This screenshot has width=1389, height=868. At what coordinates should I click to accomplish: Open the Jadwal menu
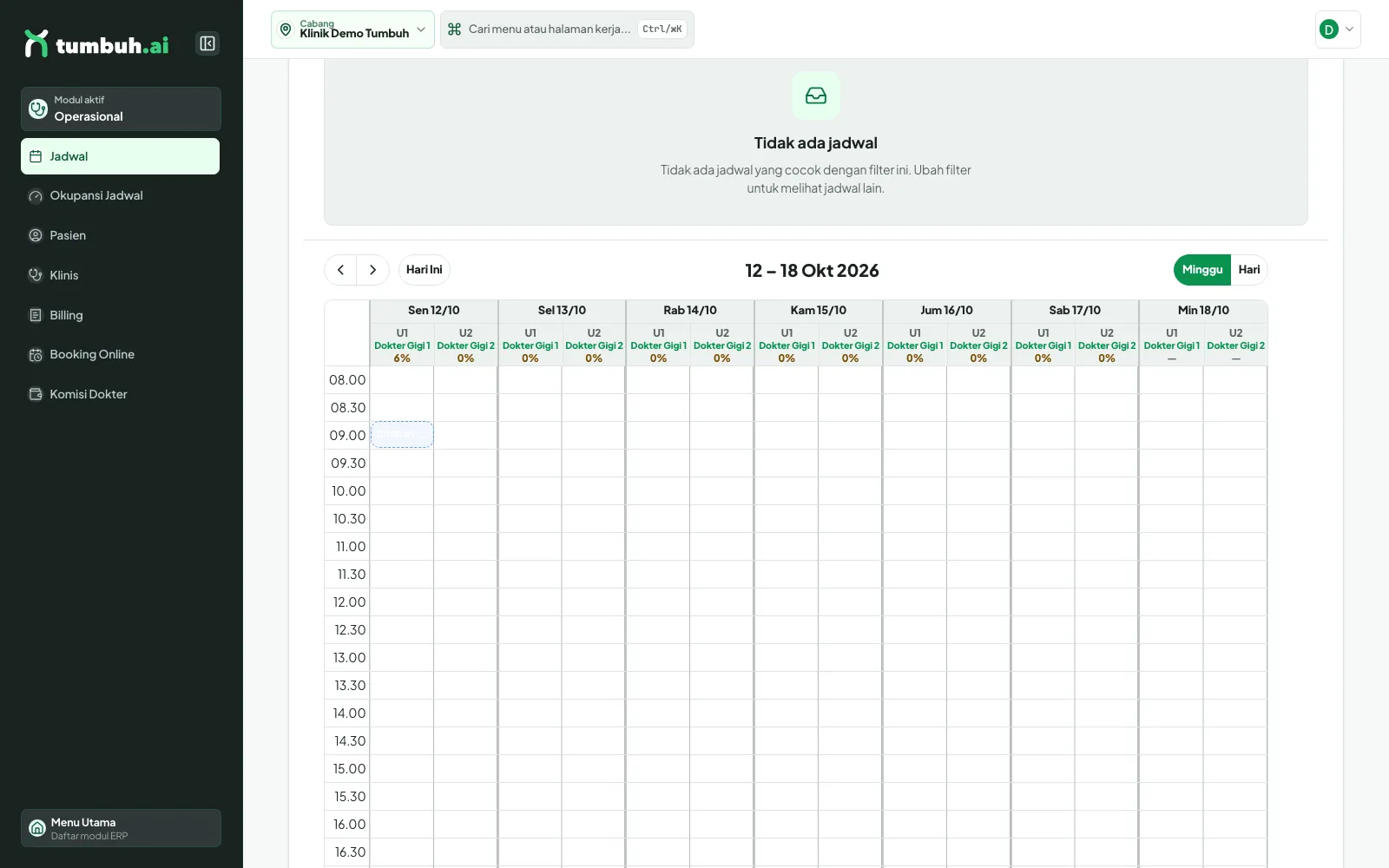tap(120, 156)
